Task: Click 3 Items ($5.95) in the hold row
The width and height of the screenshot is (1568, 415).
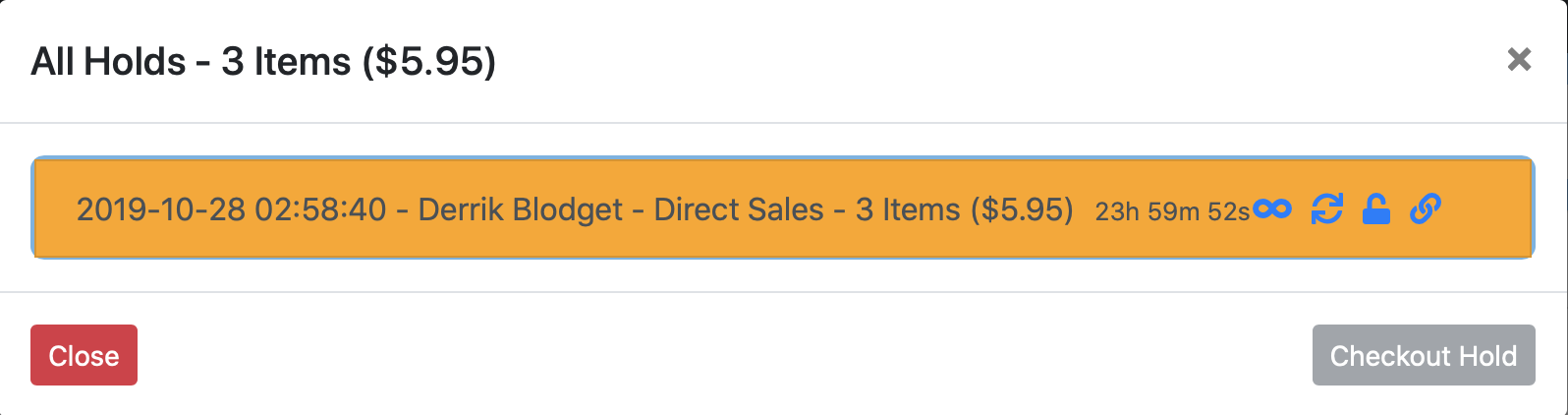Action: 965,209
